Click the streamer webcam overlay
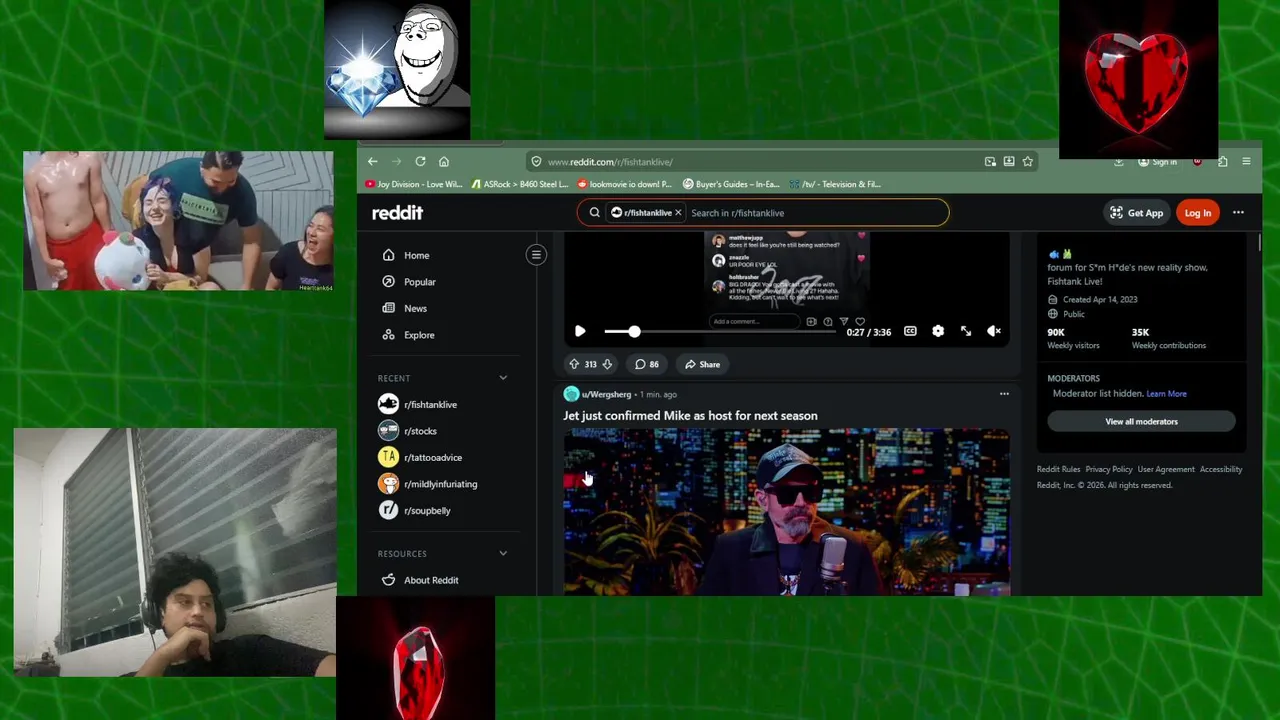This screenshot has width=1280, height=720. pyautogui.click(x=175, y=553)
